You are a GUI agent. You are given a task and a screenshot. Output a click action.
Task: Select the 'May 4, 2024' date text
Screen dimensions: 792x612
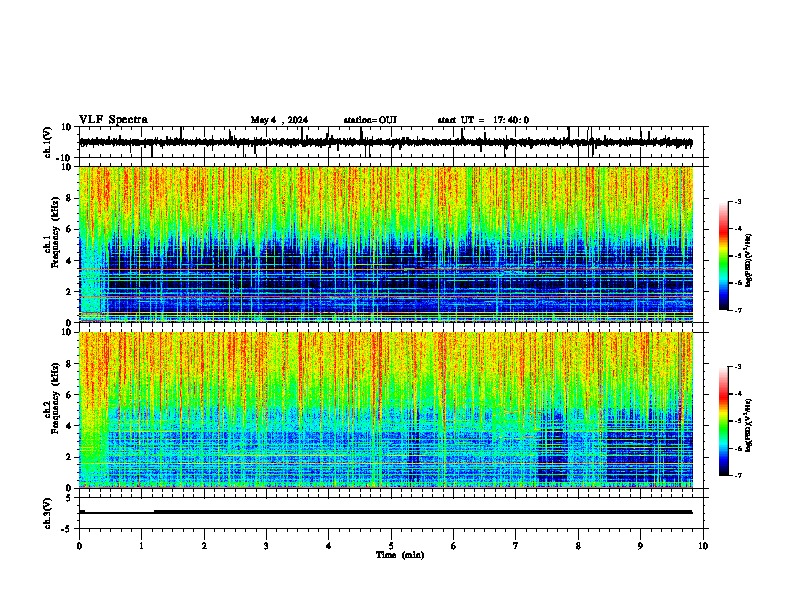279,120
